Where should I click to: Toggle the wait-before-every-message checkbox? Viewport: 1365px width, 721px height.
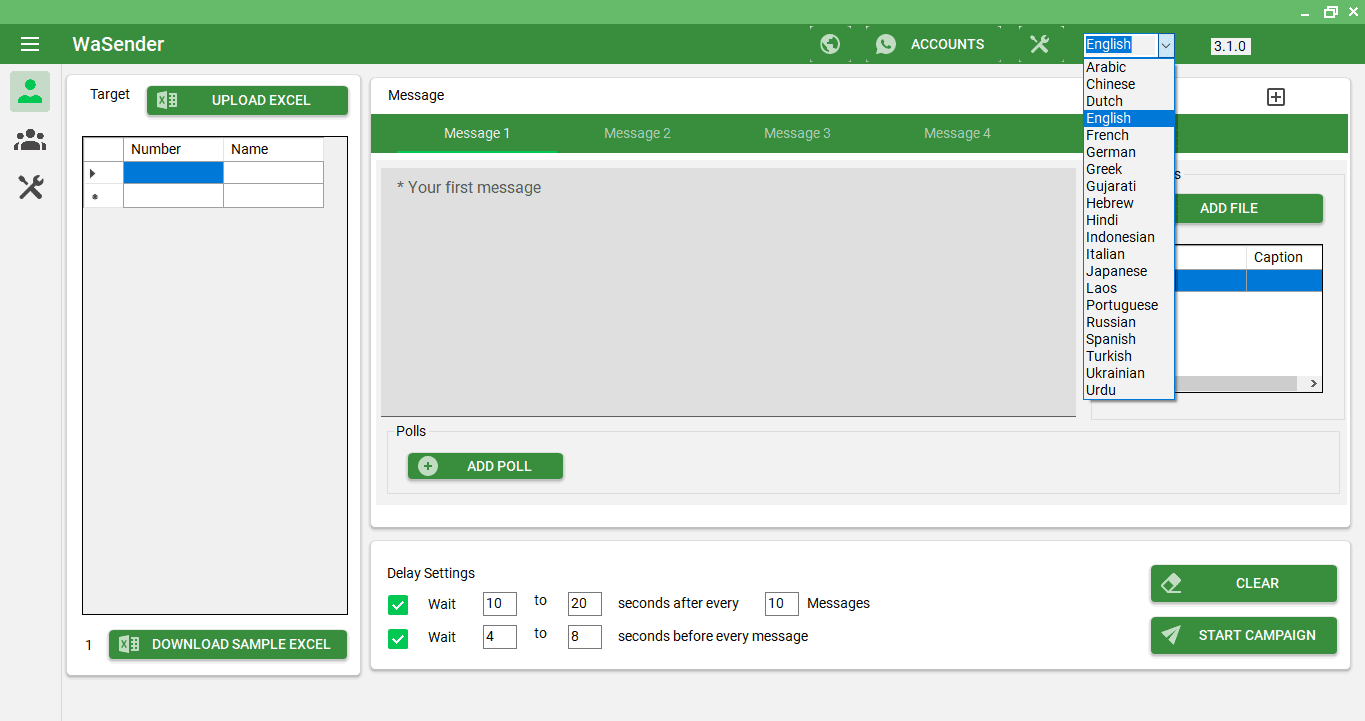point(398,637)
